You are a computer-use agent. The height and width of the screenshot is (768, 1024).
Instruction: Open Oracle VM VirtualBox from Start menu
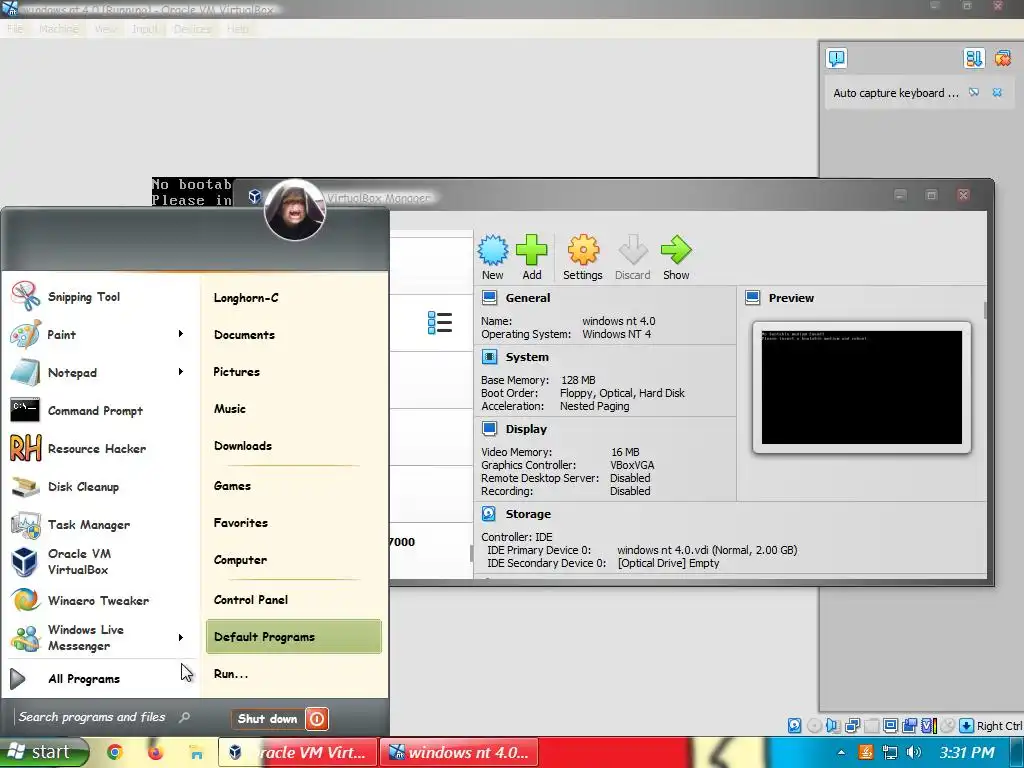pyautogui.click(x=101, y=562)
